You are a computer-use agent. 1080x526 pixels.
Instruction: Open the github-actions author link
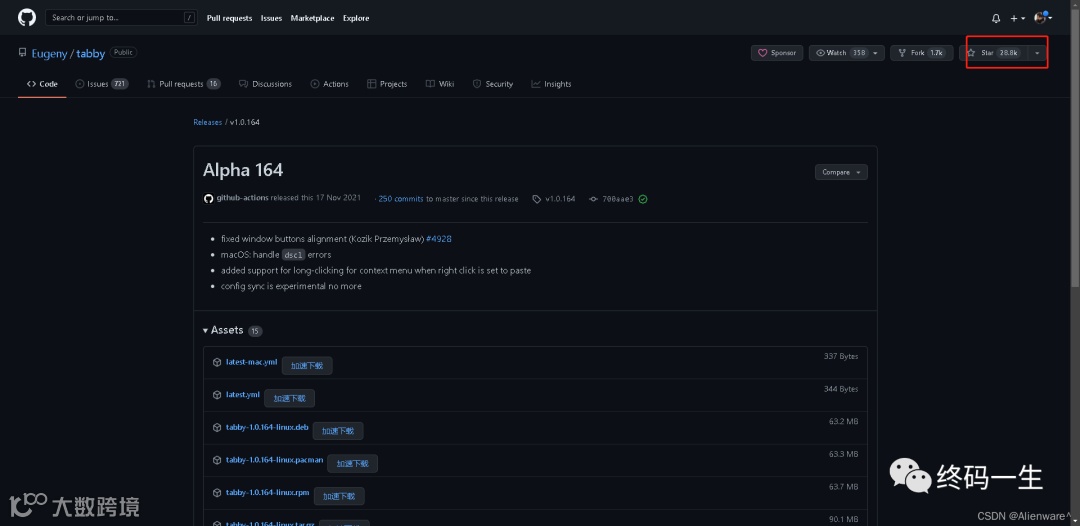pos(242,198)
